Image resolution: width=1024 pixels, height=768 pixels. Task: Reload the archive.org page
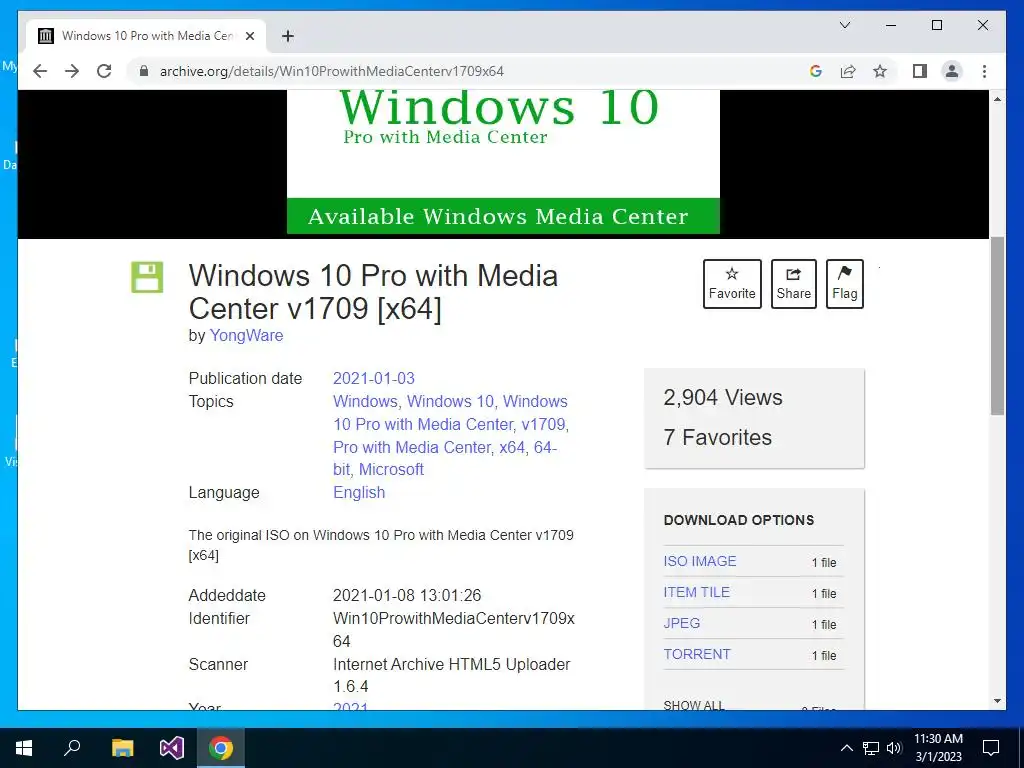tap(104, 71)
